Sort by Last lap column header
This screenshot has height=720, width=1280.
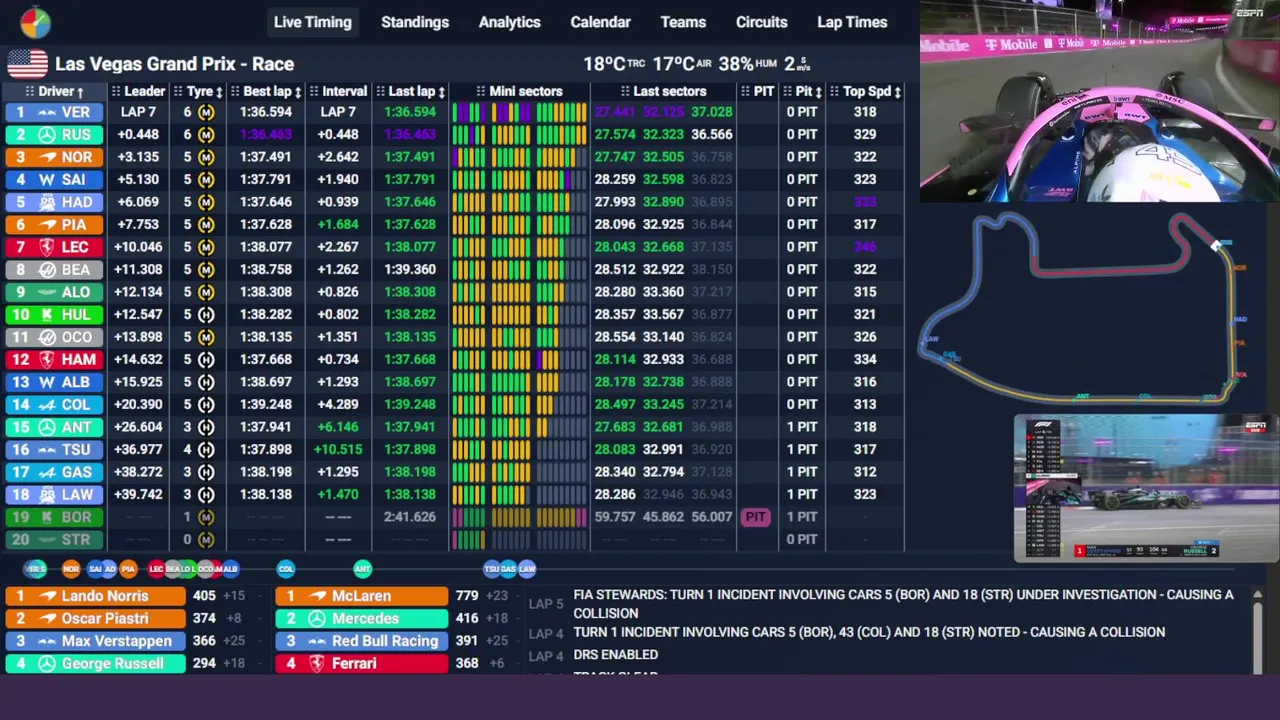pos(411,91)
